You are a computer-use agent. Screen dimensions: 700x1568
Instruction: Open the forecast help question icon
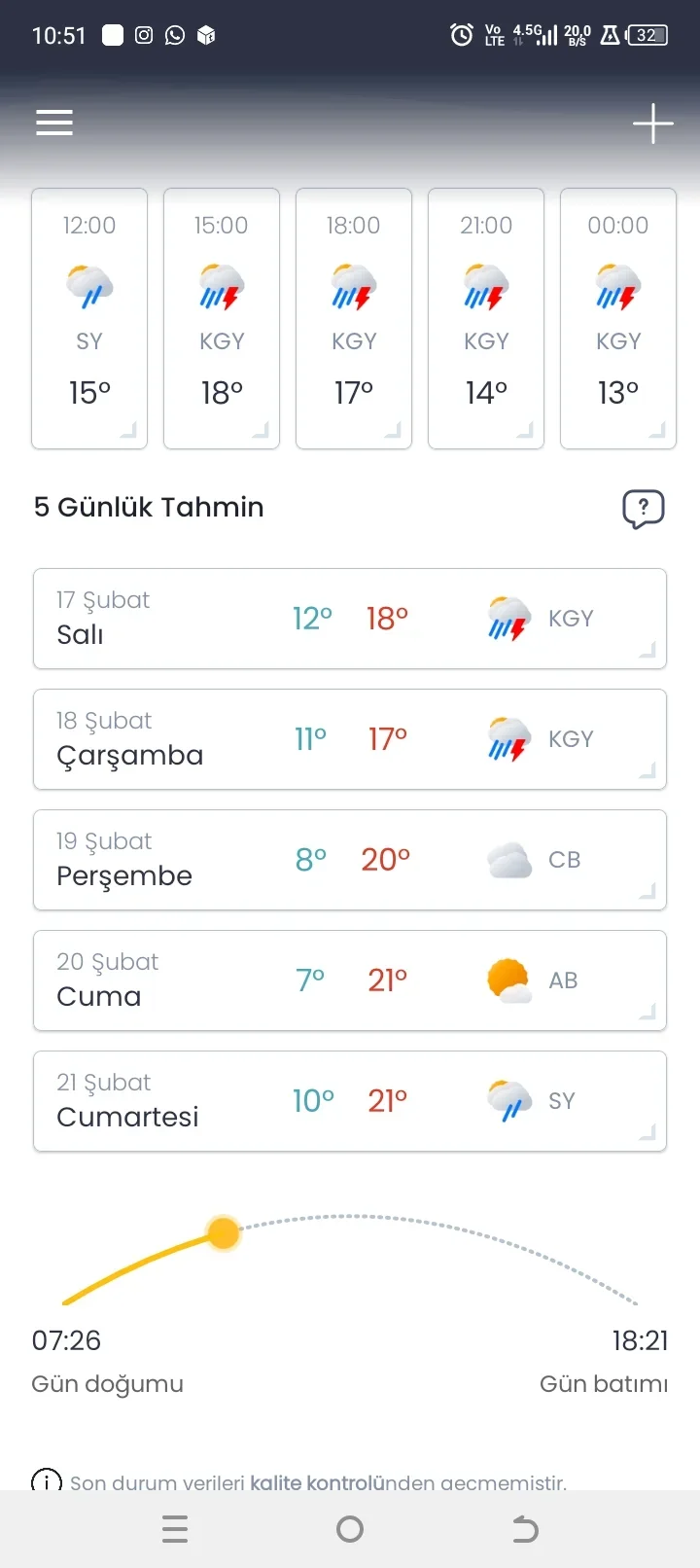tap(643, 509)
